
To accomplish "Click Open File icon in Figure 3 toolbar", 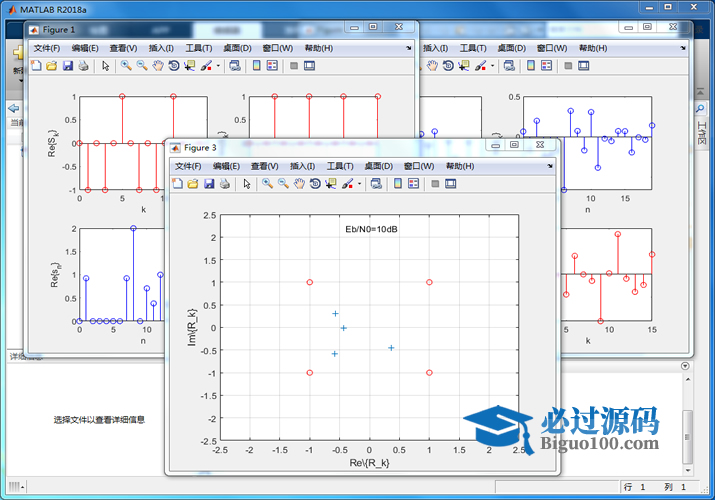I will [193, 184].
